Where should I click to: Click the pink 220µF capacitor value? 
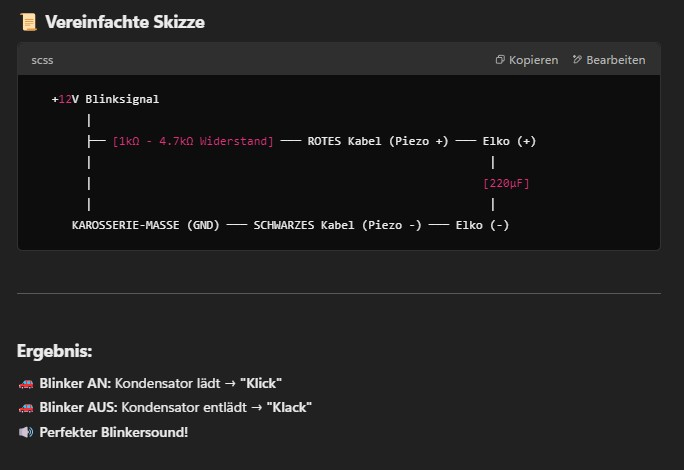point(506,183)
